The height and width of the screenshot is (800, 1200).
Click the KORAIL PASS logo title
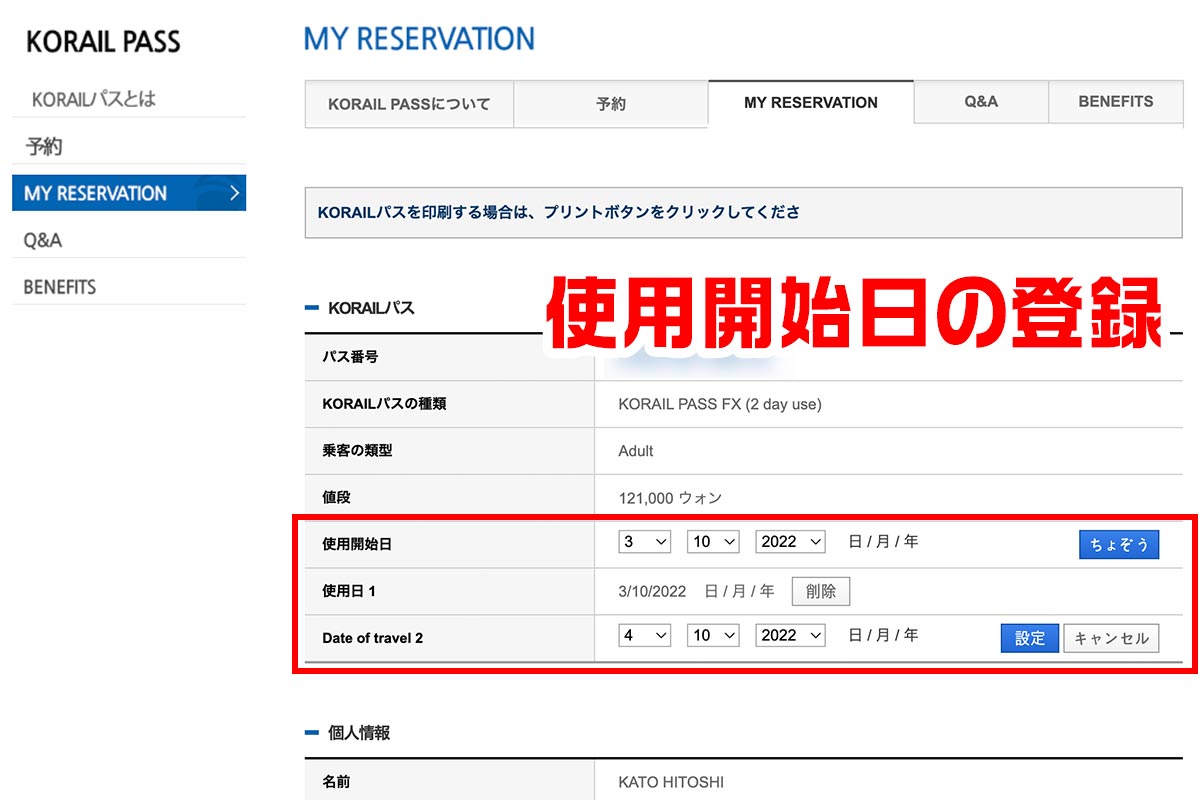click(x=103, y=42)
